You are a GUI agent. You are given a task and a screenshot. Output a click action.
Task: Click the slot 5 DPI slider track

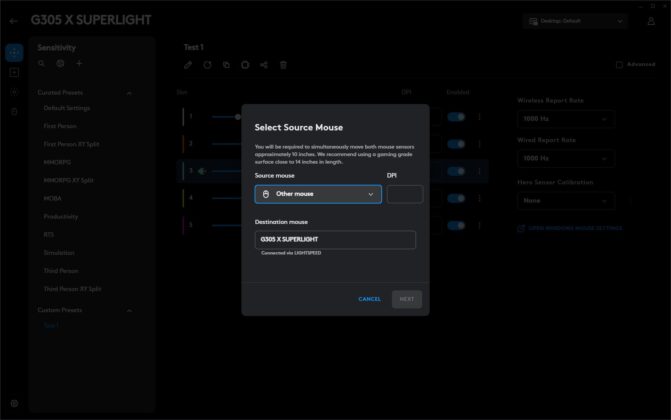[x=227, y=225]
